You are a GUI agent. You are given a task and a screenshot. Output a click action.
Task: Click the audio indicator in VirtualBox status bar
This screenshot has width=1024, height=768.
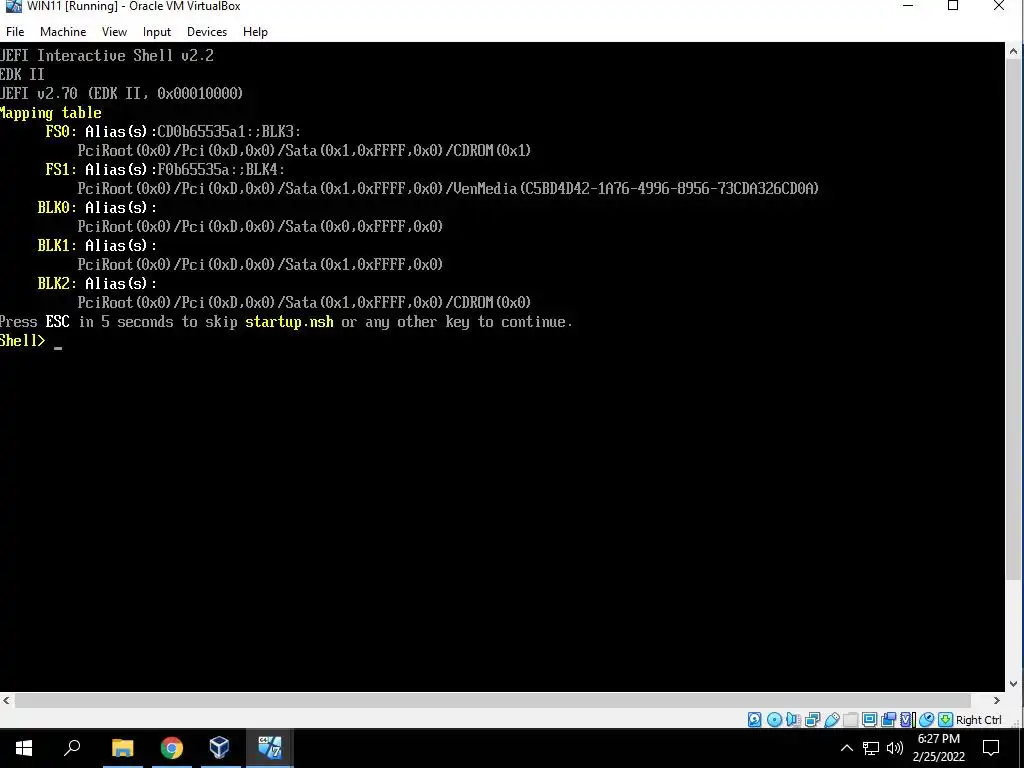(793, 720)
